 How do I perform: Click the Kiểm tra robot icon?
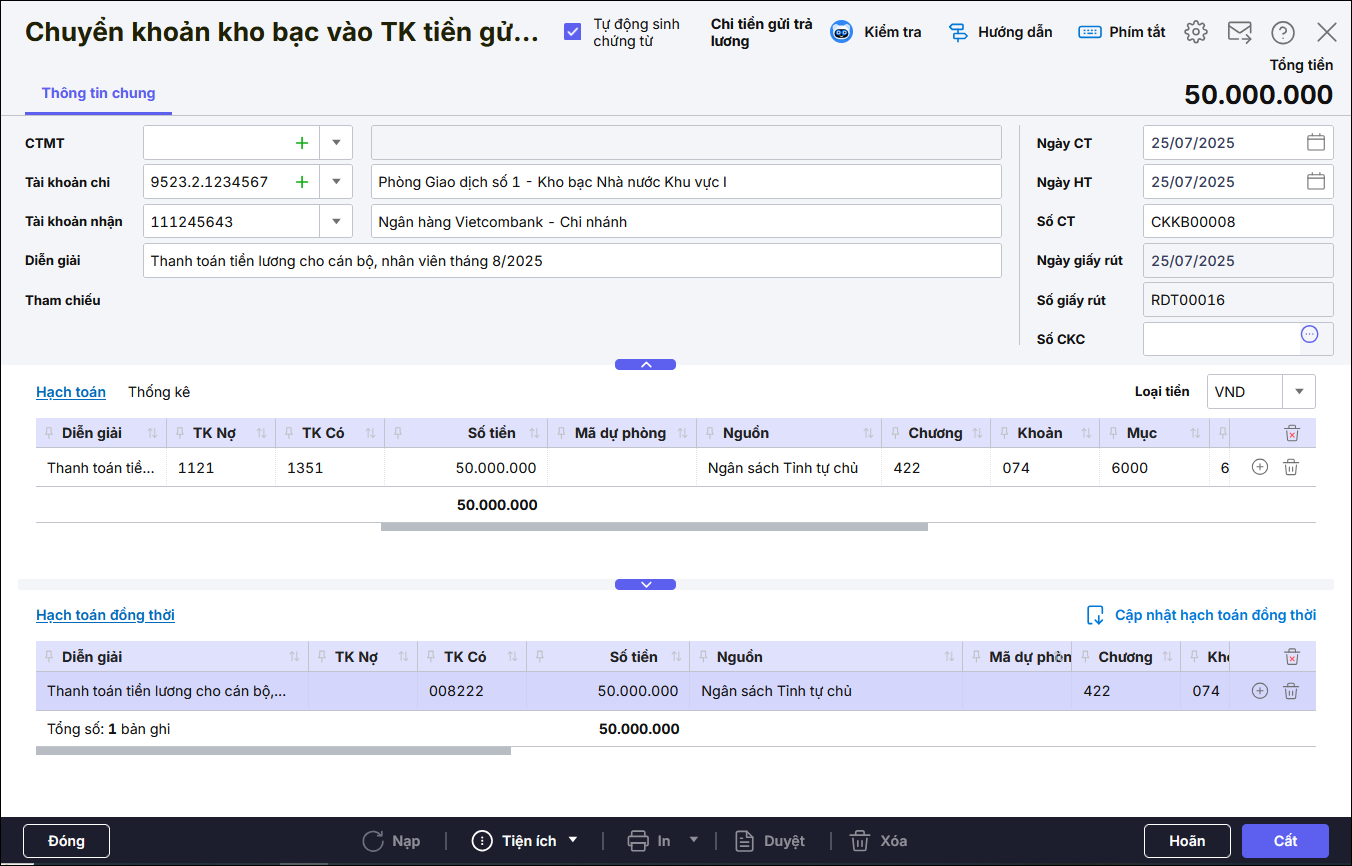pos(842,32)
